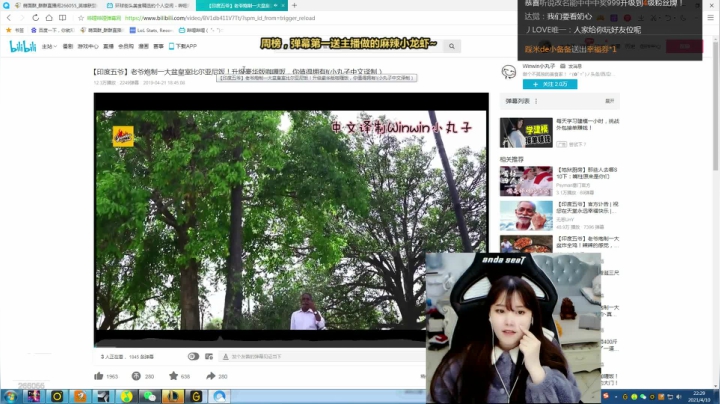Bookmark this page with the address bar star
This screenshot has height=404, width=720.
[x=81, y=18]
